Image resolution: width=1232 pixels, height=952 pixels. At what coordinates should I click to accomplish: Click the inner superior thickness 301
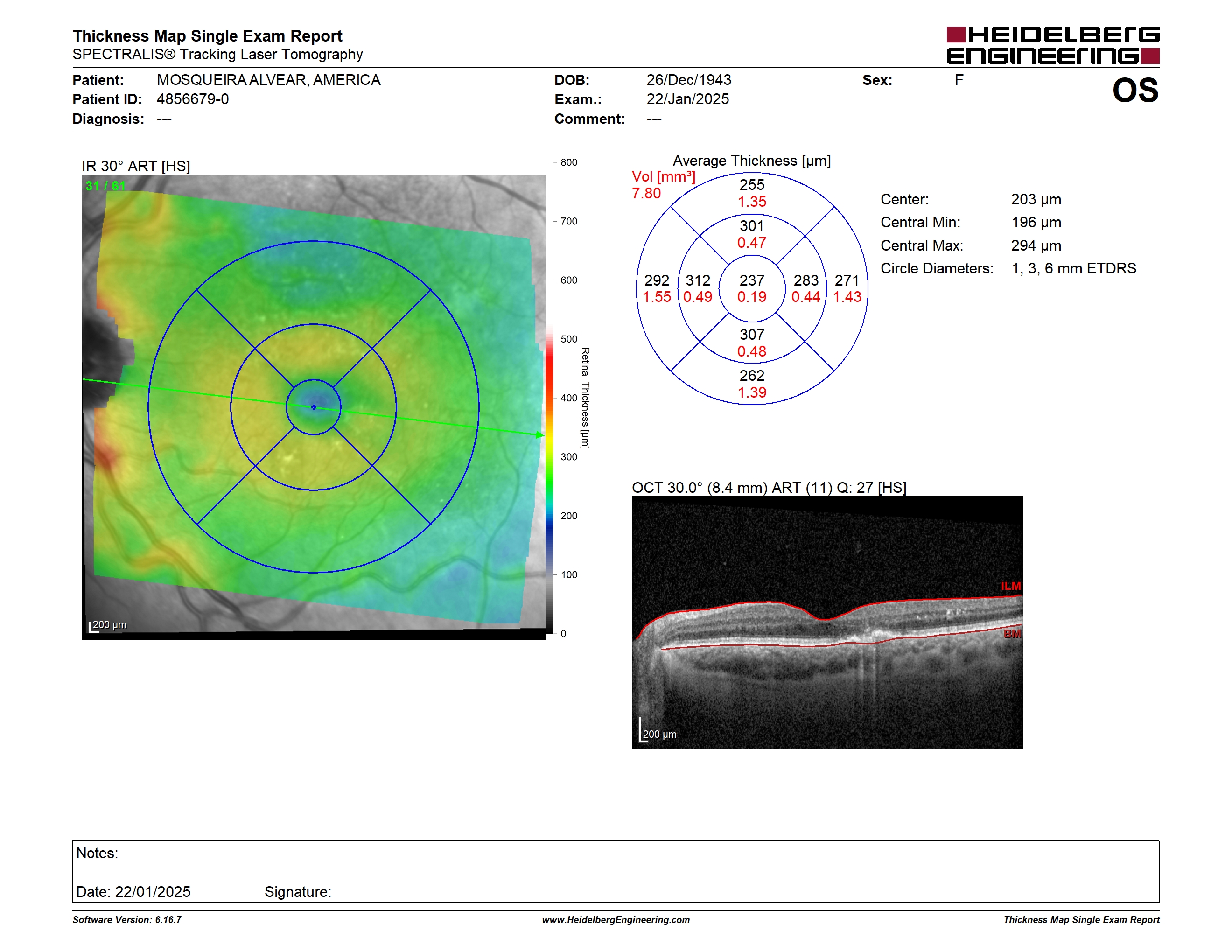[752, 226]
